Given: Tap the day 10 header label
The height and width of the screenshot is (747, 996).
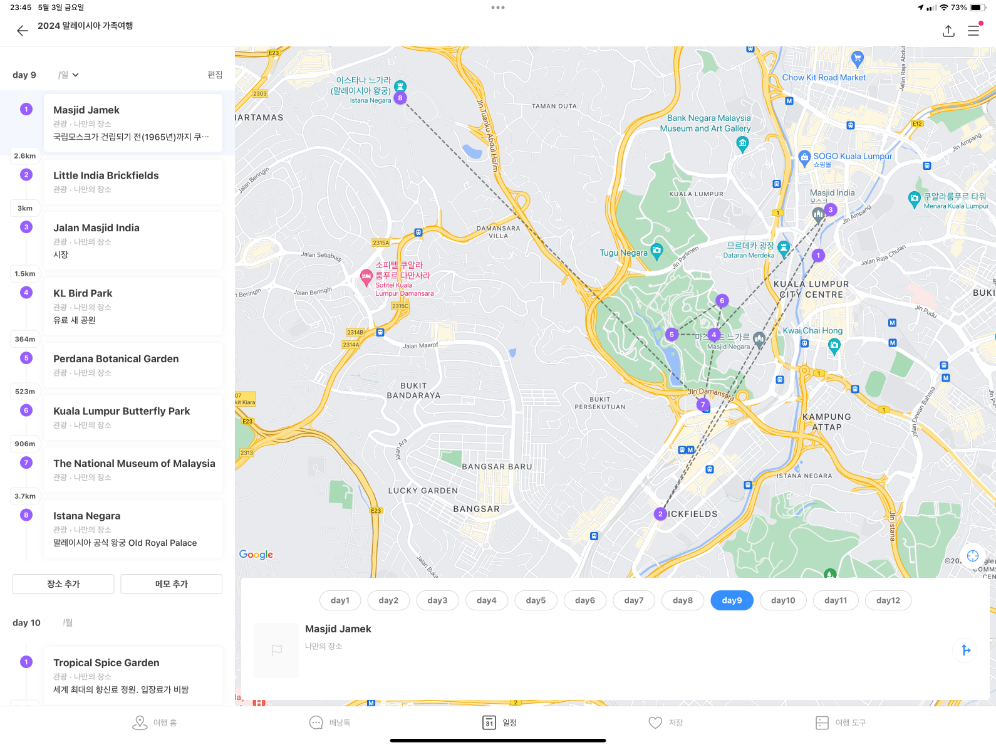Looking at the screenshot, I should tap(27, 622).
